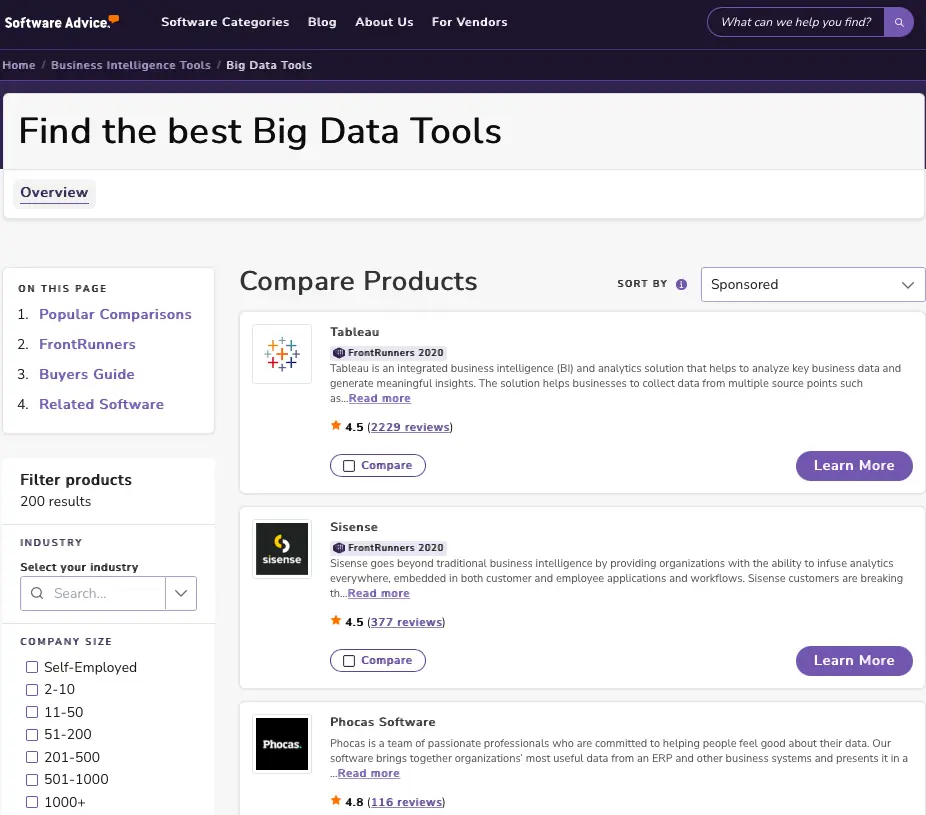The image size is (926, 815).
Task: Click inside the What can we help you find field
Action: (795, 21)
